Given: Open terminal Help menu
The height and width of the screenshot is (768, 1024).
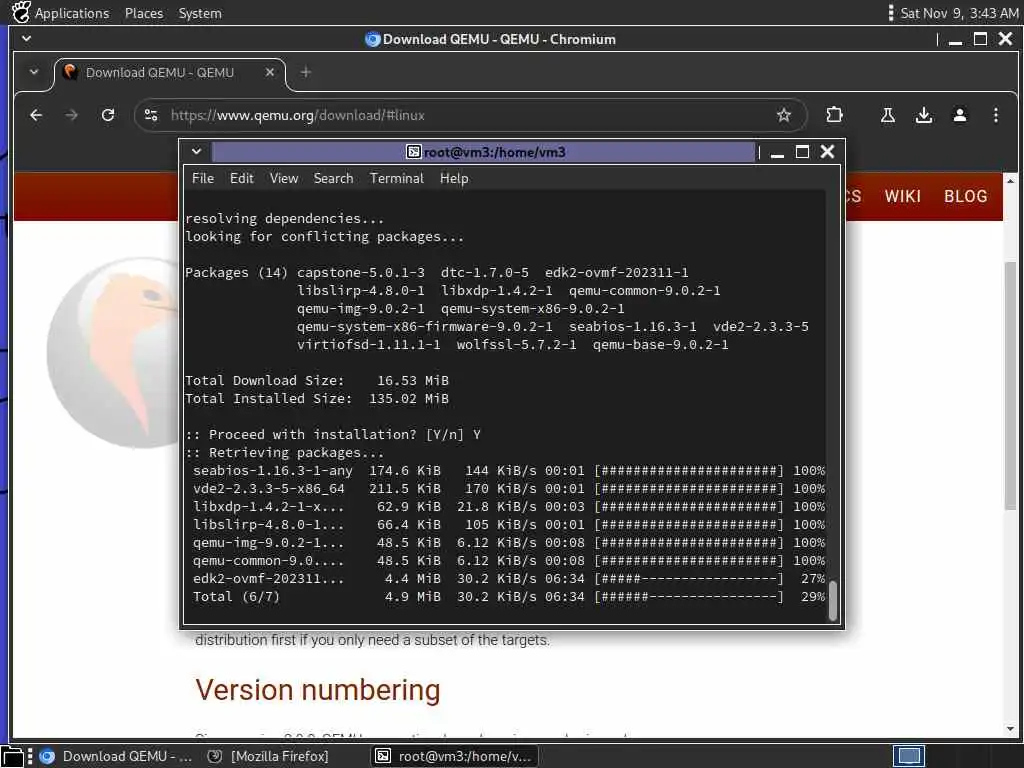Looking at the screenshot, I should (x=454, y=178).
